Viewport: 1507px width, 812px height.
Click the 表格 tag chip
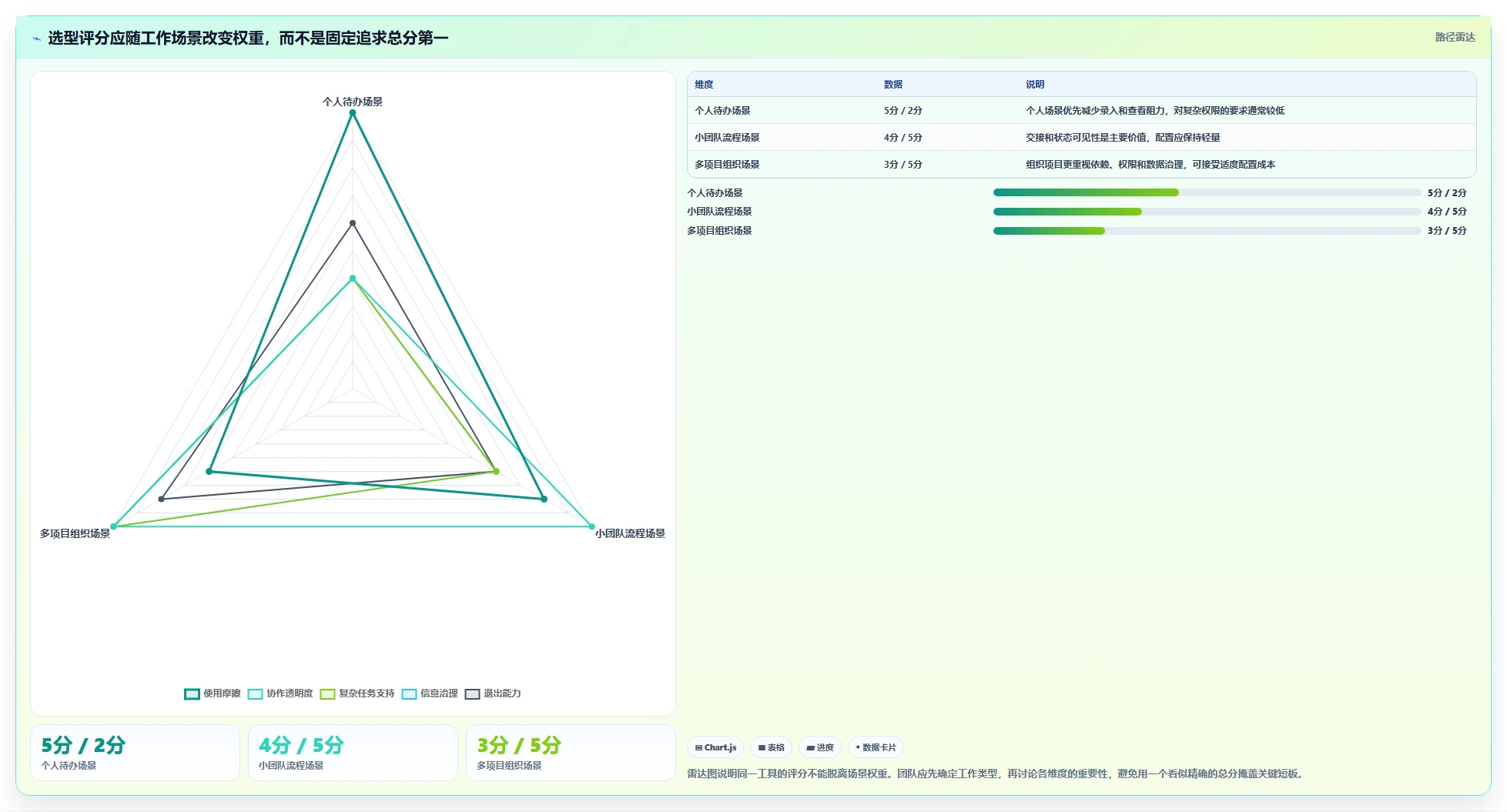[771, 747]
